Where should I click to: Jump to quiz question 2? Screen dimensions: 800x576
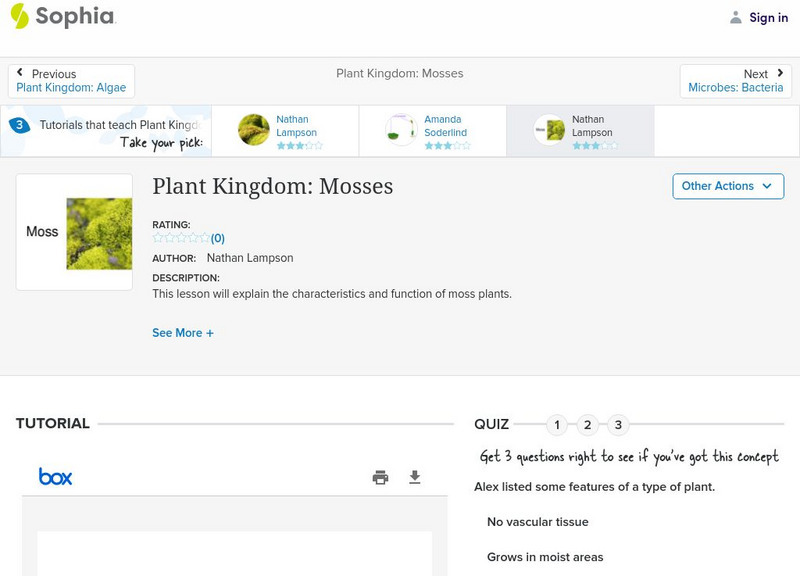pyautogui.click(x=588, y=425)
